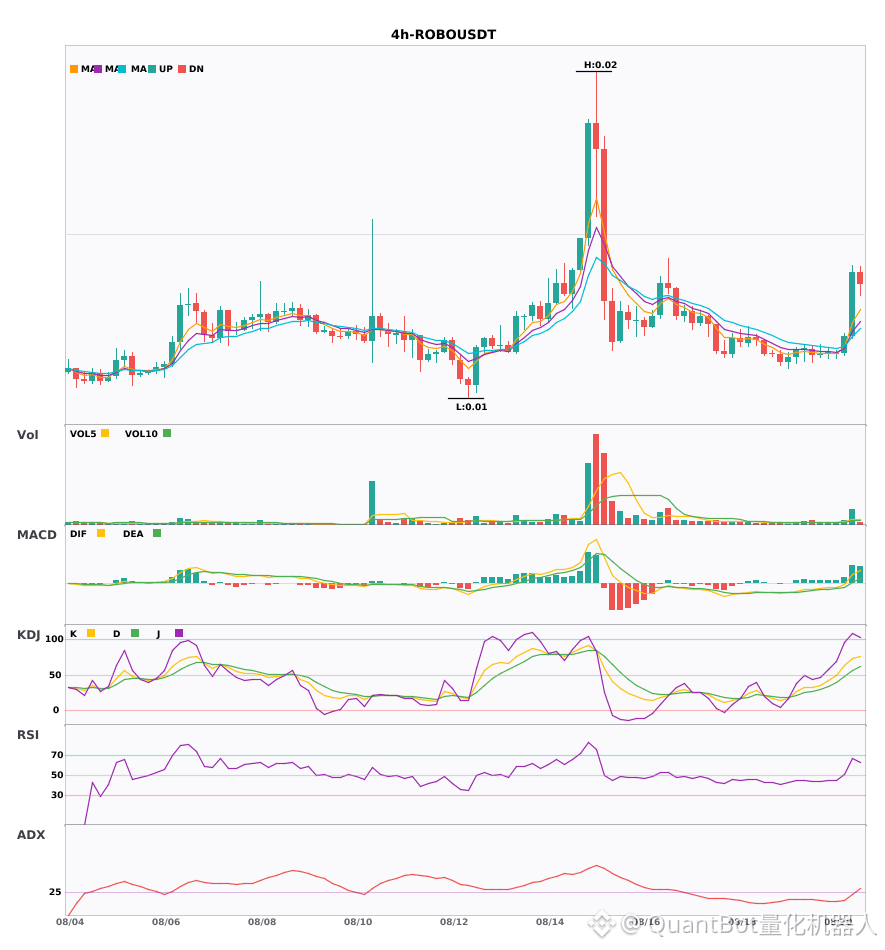Click the yellow K legend swatch

coord(91,633)
